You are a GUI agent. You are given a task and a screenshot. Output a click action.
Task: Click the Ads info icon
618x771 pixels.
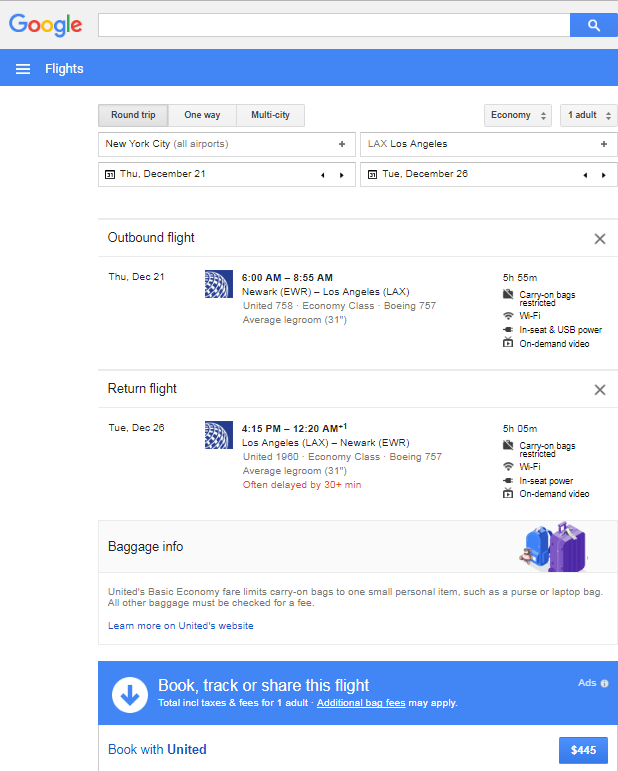[605, 683]
